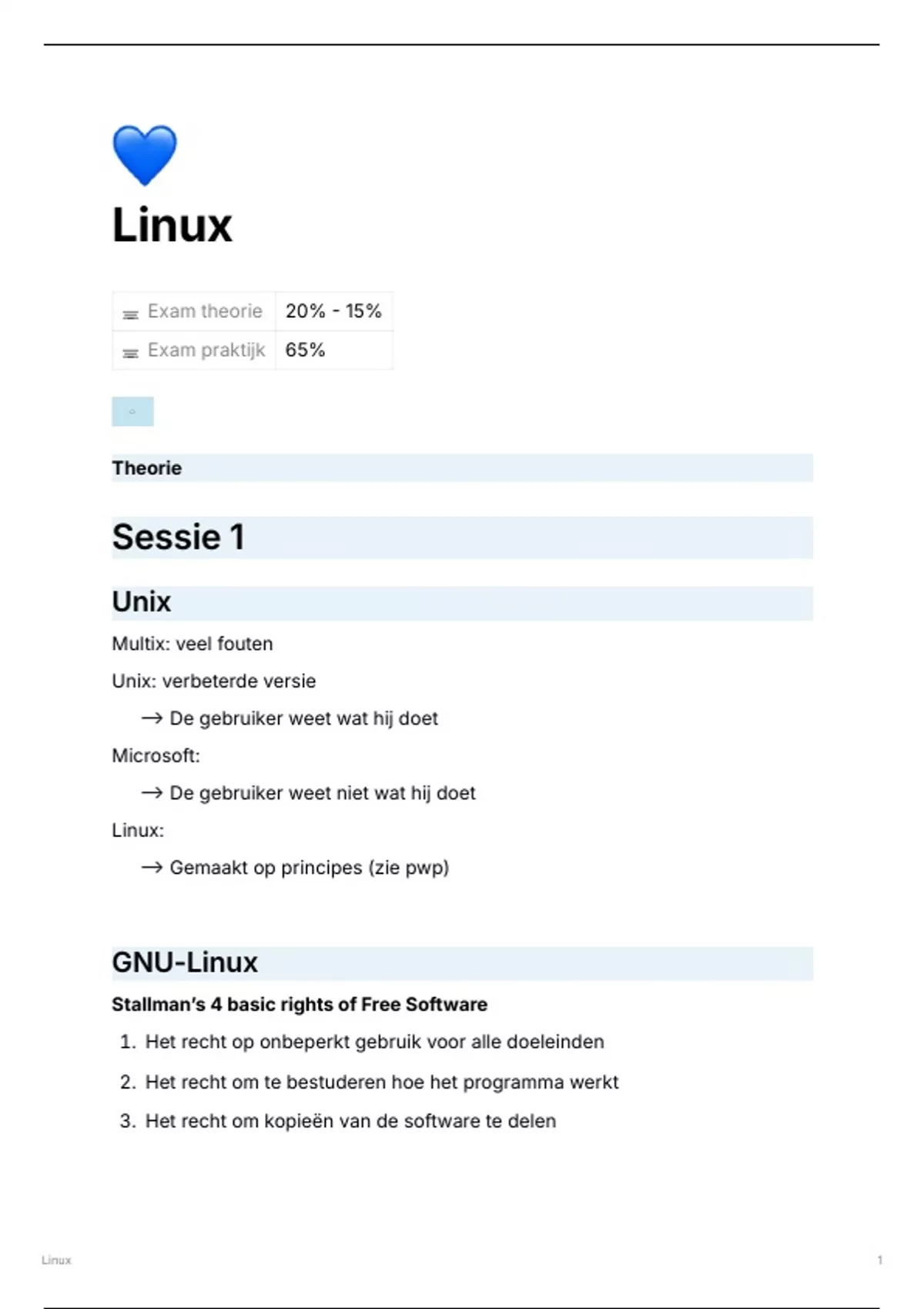924x1309 pixels.
Task: Click the text icon beside Exam praktijk
Action: tap(131, 352)
